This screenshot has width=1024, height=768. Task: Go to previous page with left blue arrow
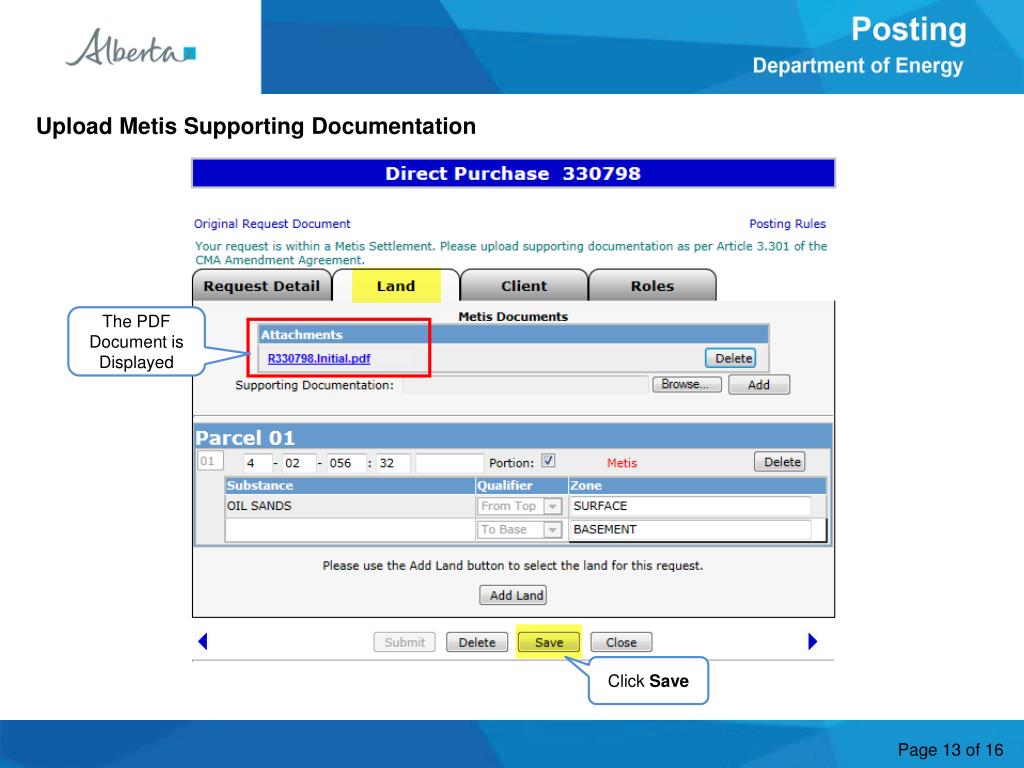202,641
